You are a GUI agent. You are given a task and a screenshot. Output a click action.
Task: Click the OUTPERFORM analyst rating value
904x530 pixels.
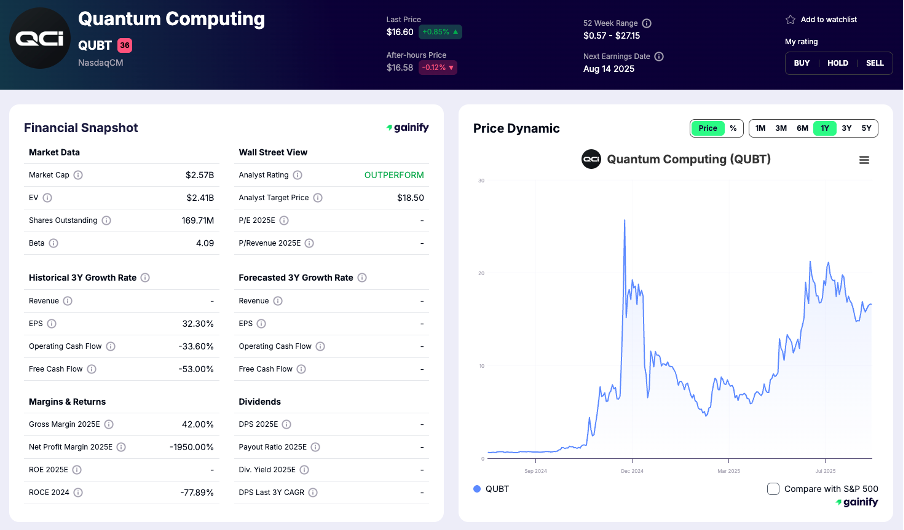pyautogui.click(x=394, y=175)
